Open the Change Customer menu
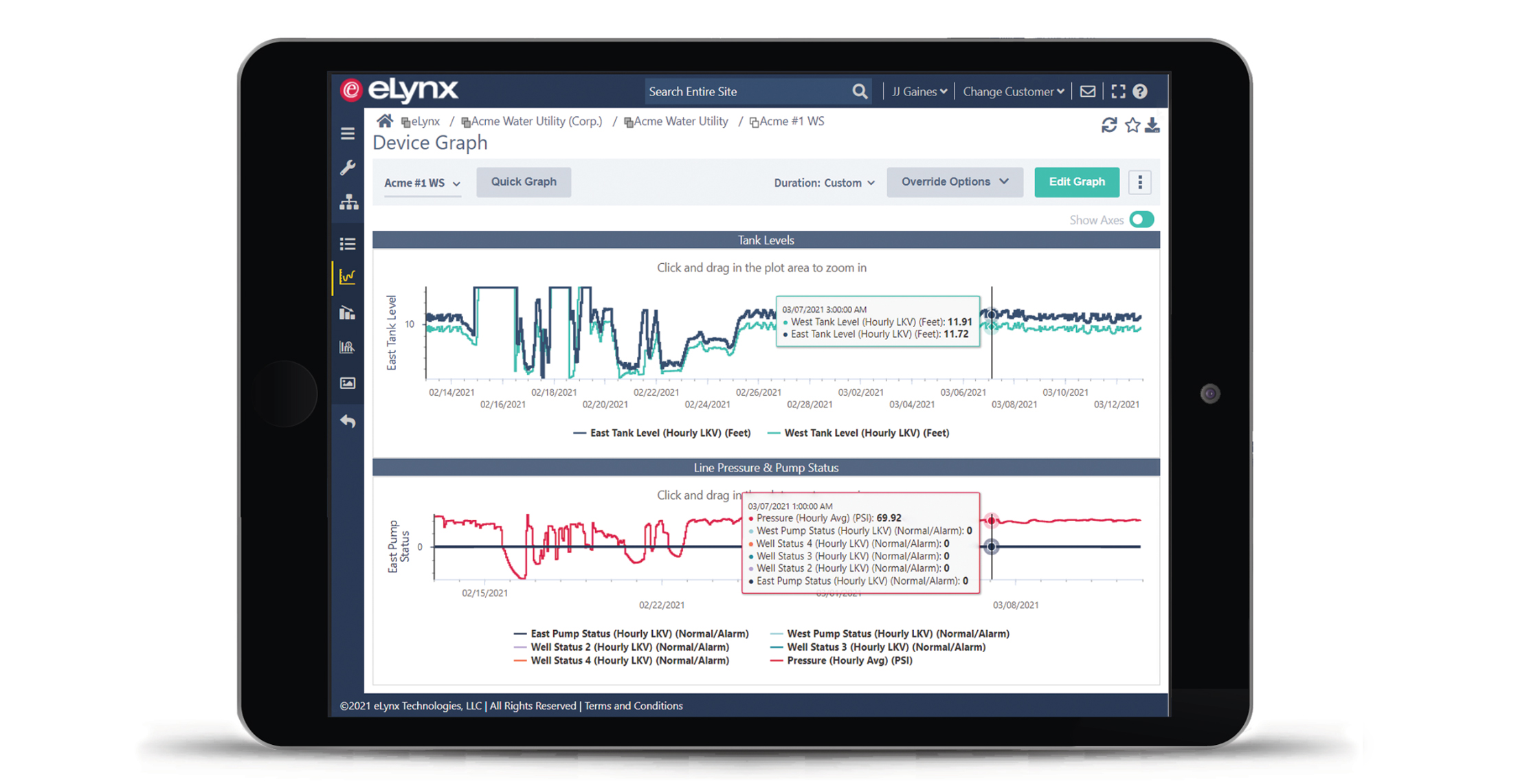The height and width of the screenshot is (784, 1529). (1013, 91)
